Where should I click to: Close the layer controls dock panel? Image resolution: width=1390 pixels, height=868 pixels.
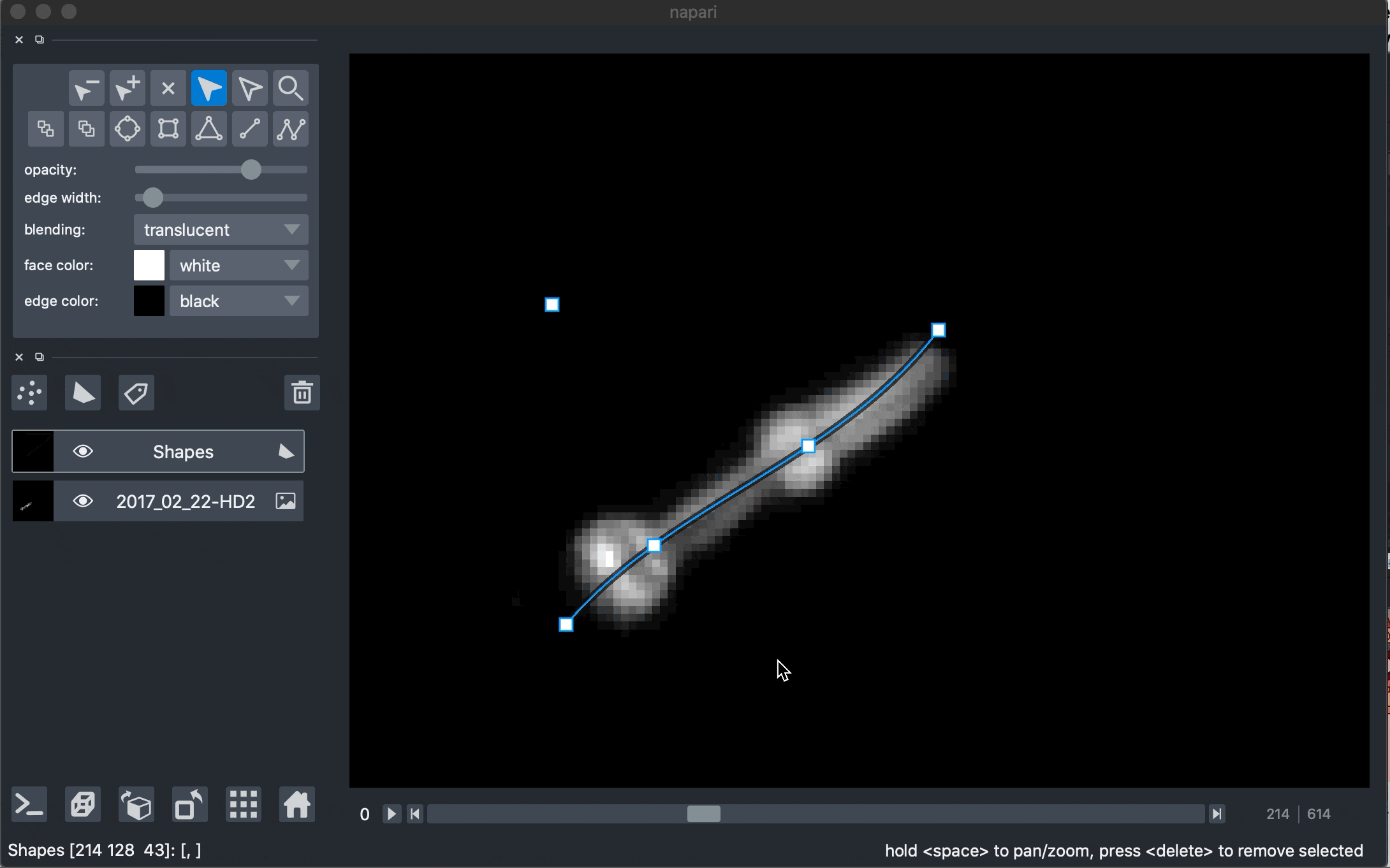pos(19,40)
